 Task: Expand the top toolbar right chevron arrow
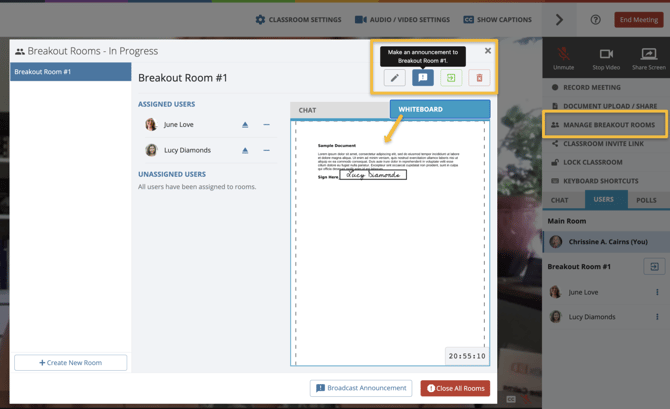click(559, 20)
